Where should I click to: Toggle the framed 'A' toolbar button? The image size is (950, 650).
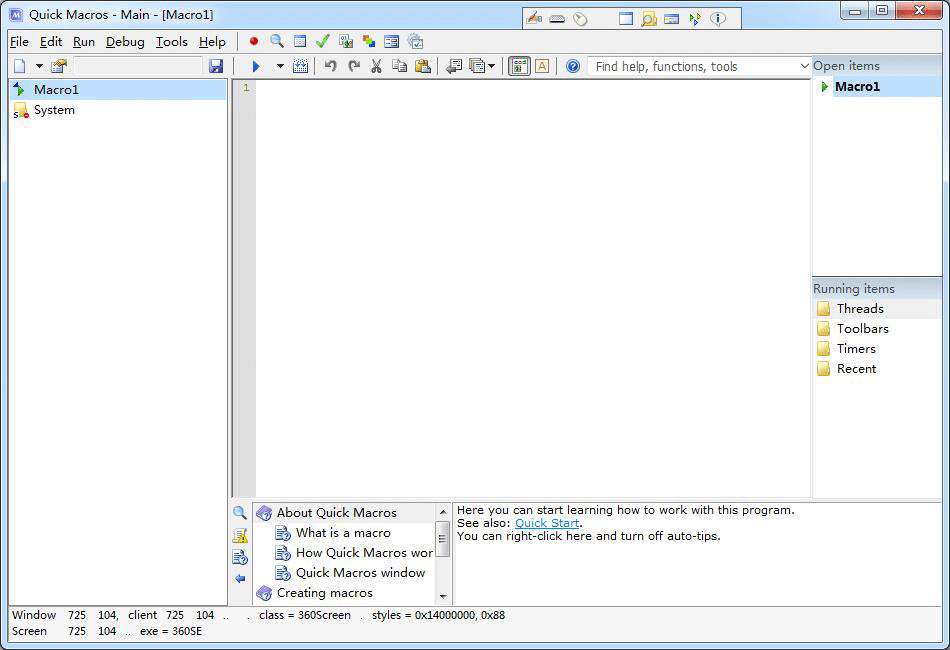pos(542,66)
